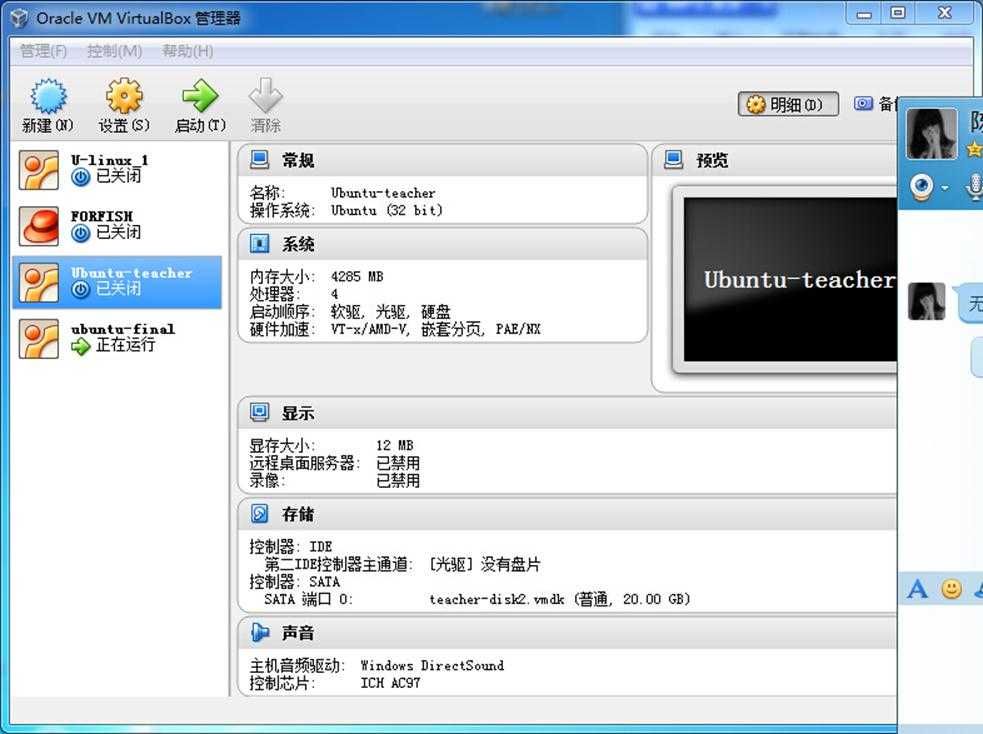983x734 pixels.
Task: Open the chat window webcam dropdown arrow
Action: [944, 187]
